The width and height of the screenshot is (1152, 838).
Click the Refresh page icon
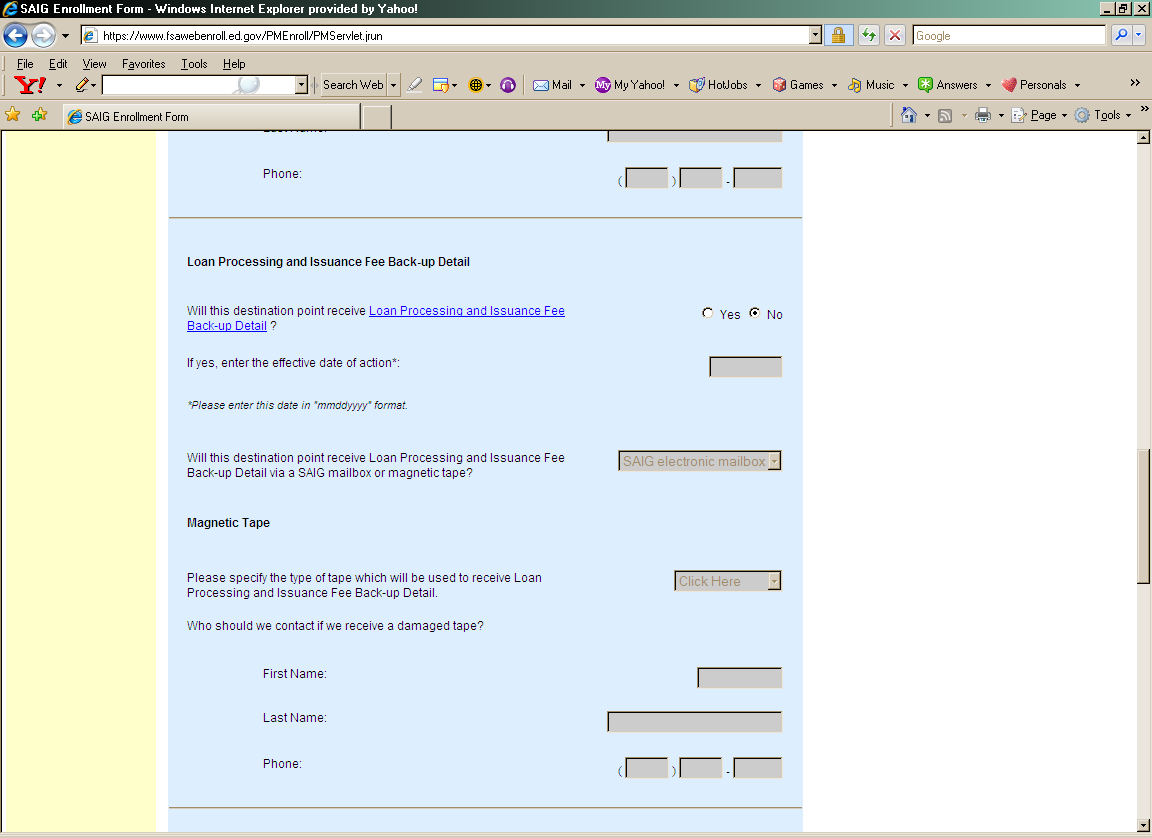click(x=868, y=36)
